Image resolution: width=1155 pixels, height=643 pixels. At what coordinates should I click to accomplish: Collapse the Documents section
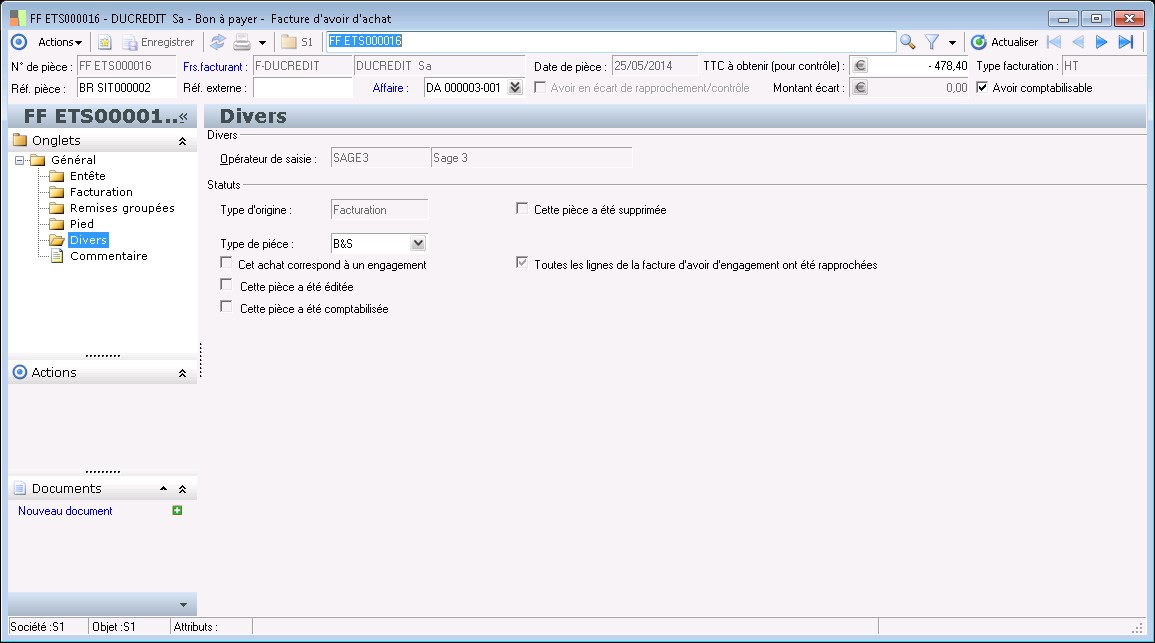point(182,489)
